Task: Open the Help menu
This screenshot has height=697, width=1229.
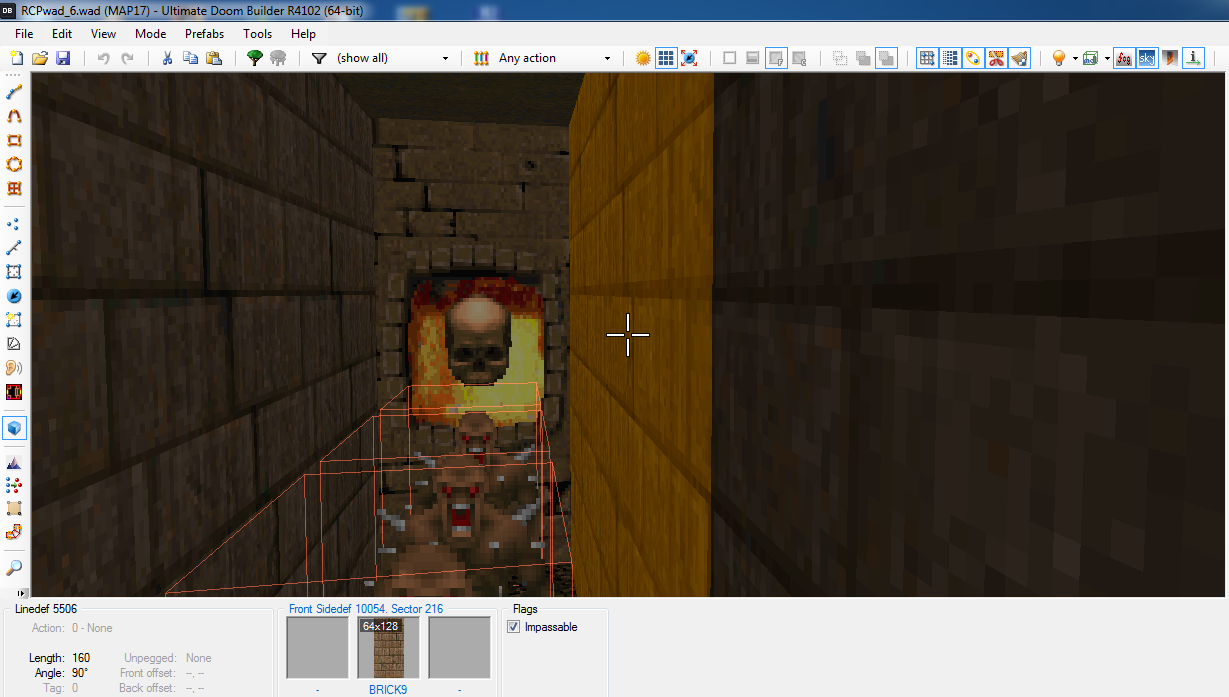Action: coord(303,33)
